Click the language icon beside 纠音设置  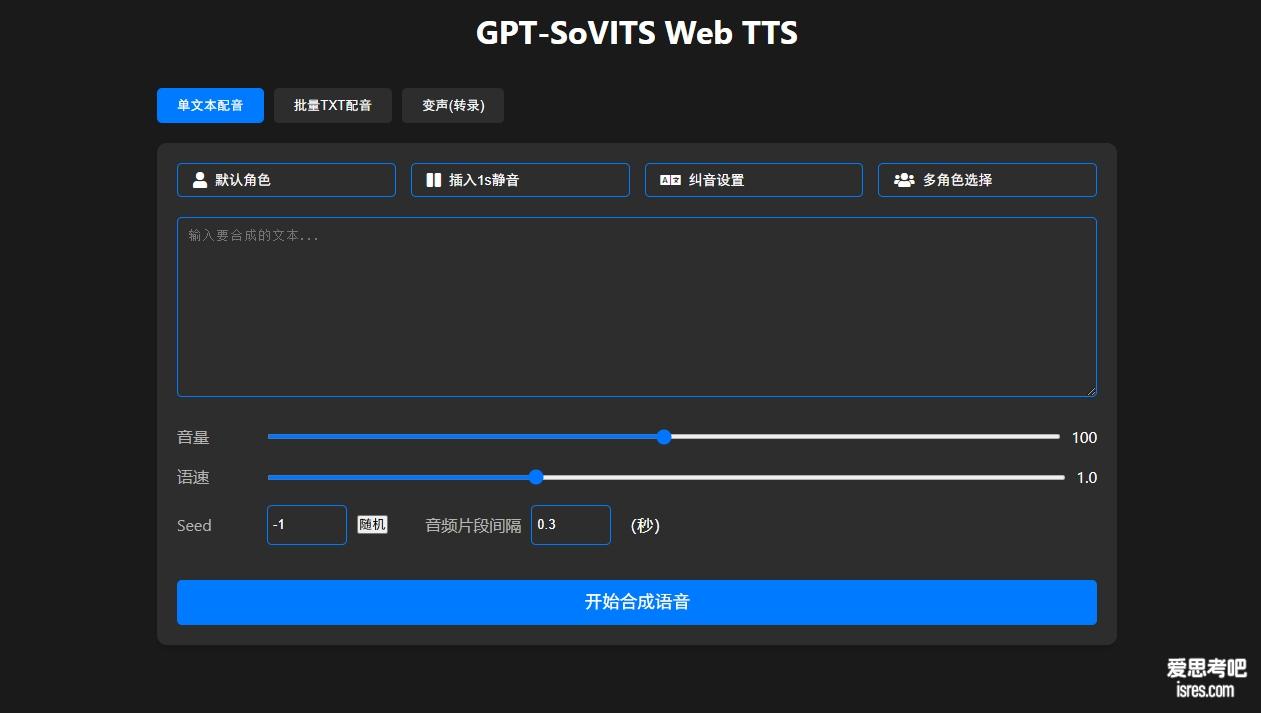pyautogui.click(x=670, y=180)
